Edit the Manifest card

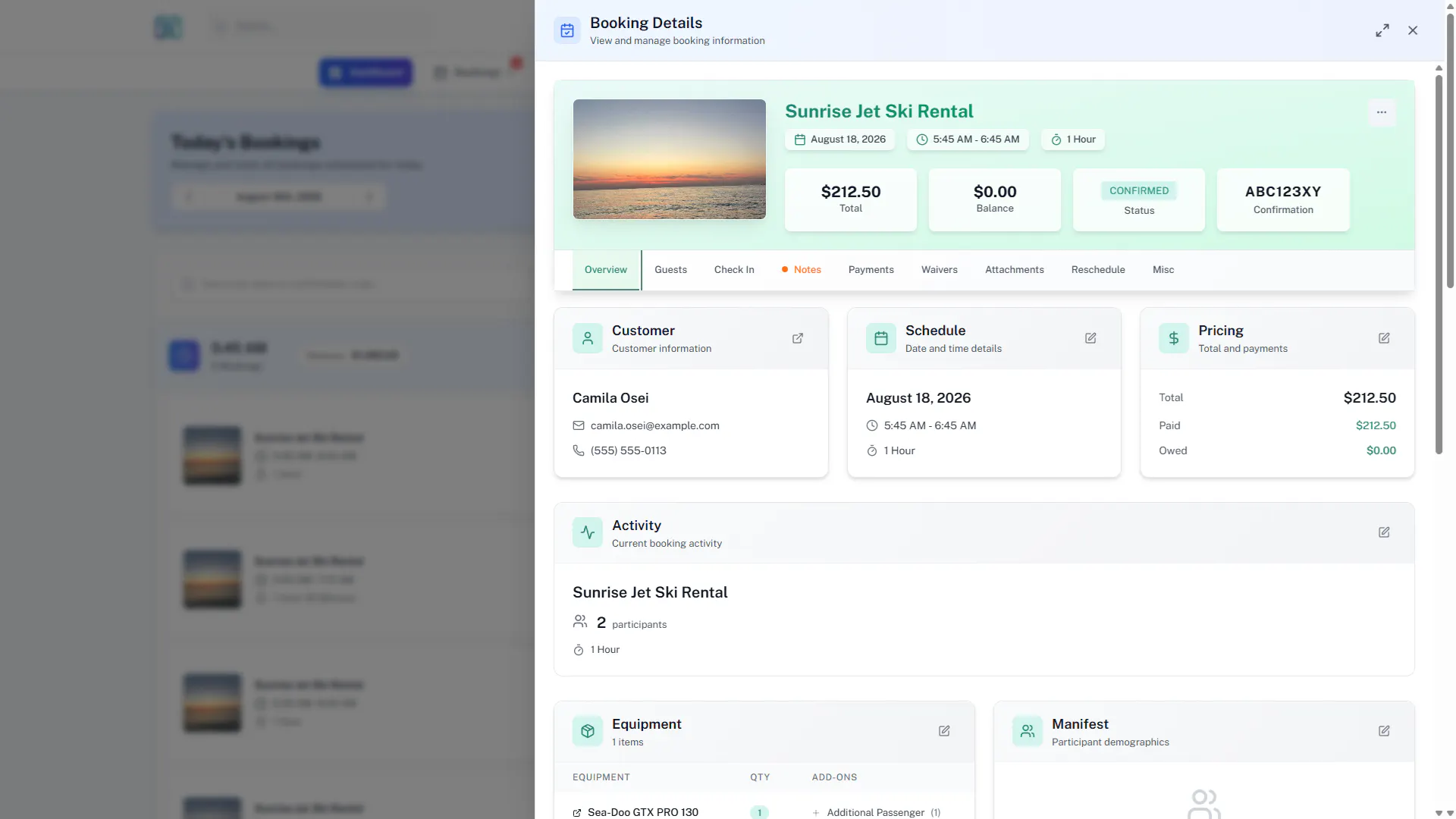pos(1384,731)
